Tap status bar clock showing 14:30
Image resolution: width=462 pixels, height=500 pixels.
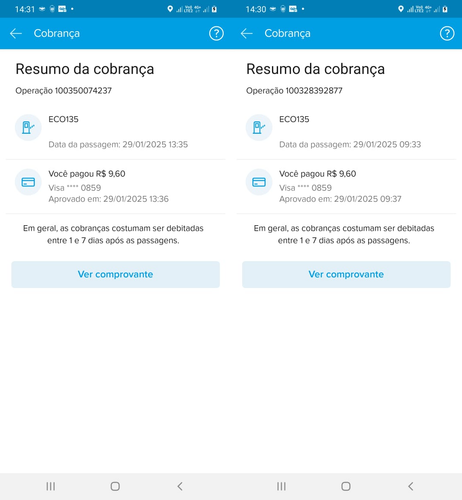(x=256, y=9)
